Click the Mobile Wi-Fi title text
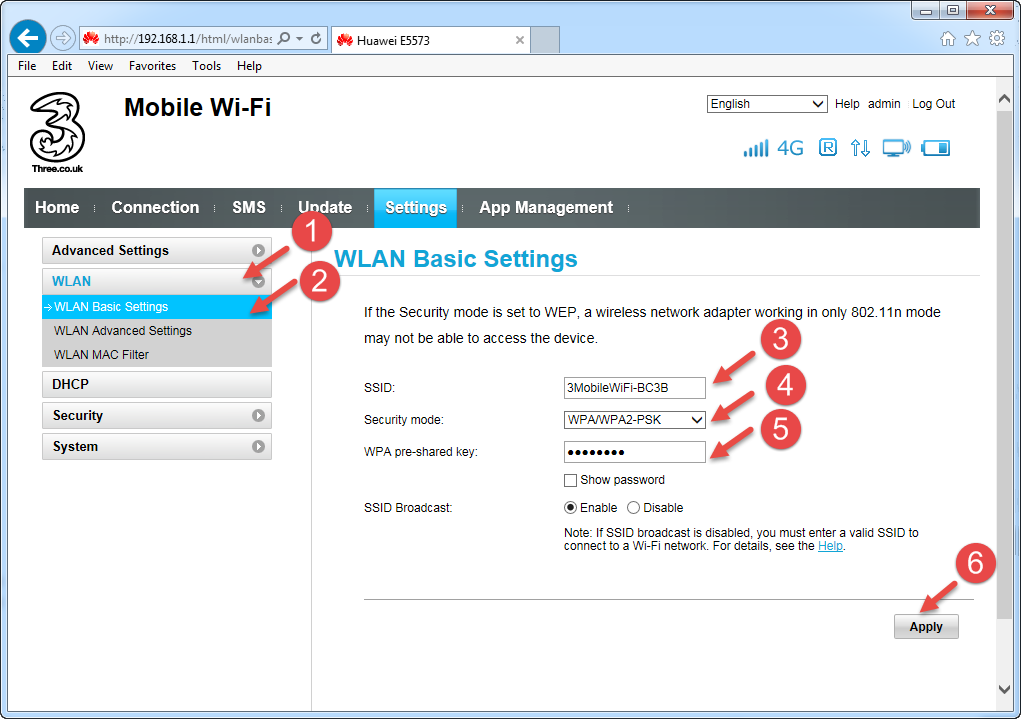The width and height of the screenshot is (1021, 719). click(197, 107)
